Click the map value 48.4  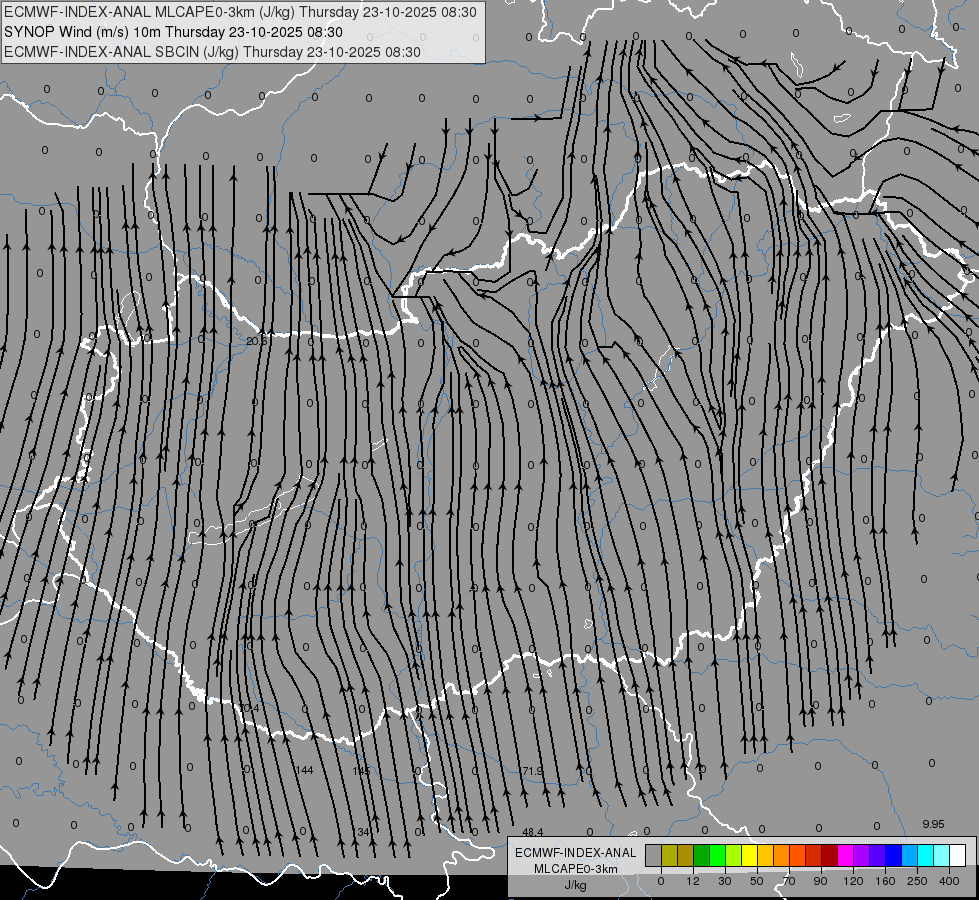(x=533, y=832)
